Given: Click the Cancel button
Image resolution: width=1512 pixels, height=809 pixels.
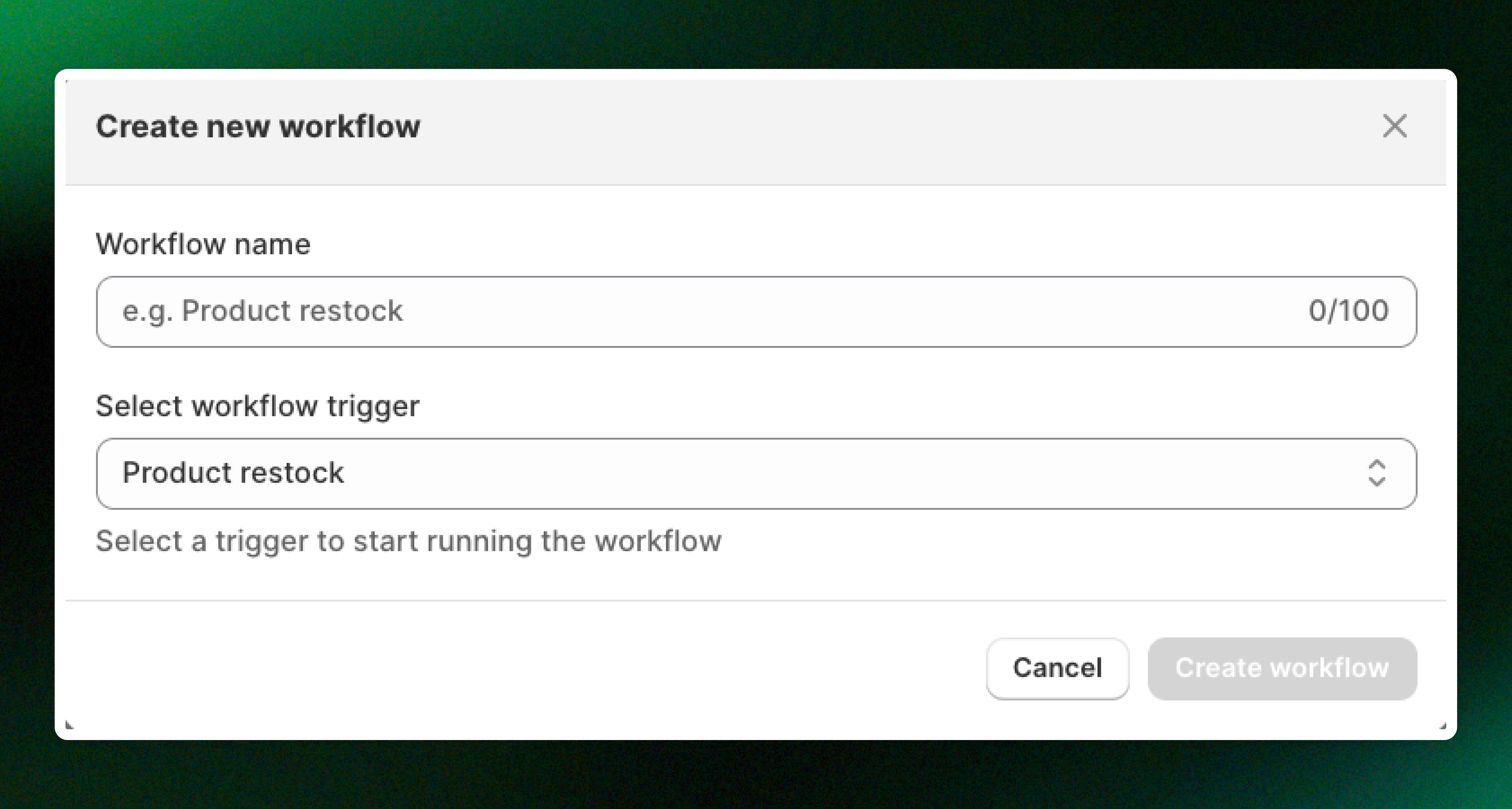Looking at the screenshot, I should point(1057,669).
